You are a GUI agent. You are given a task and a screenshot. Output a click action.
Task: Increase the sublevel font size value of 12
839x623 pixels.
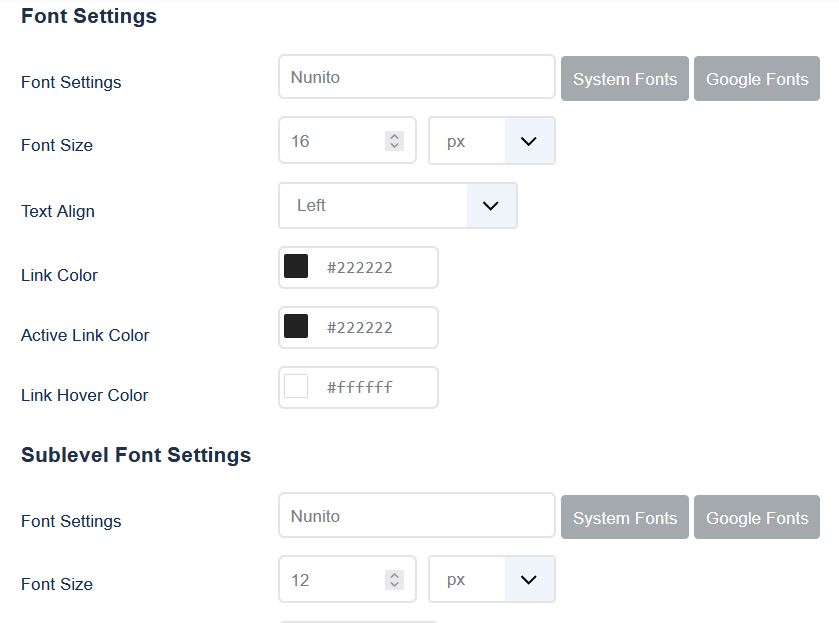pos(394,575)
